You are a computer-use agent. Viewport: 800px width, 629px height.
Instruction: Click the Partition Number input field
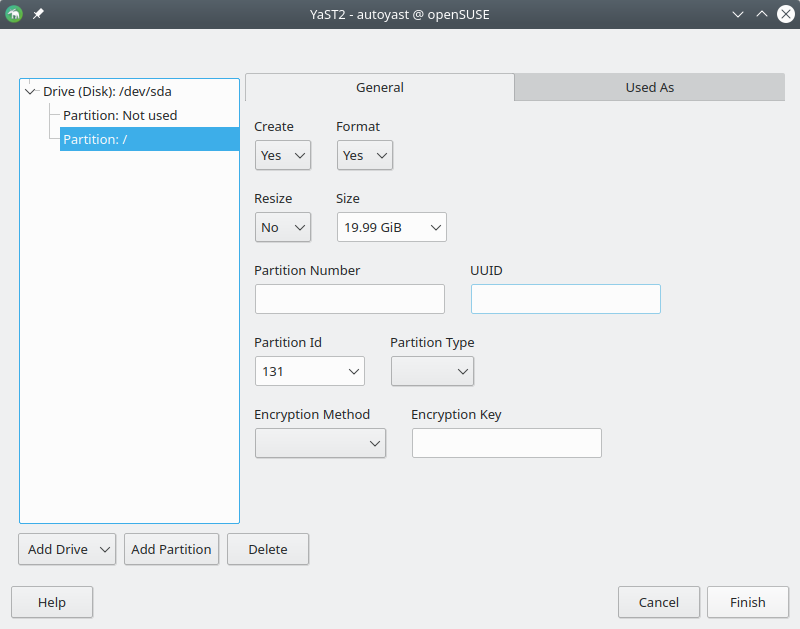coord(350,299)
